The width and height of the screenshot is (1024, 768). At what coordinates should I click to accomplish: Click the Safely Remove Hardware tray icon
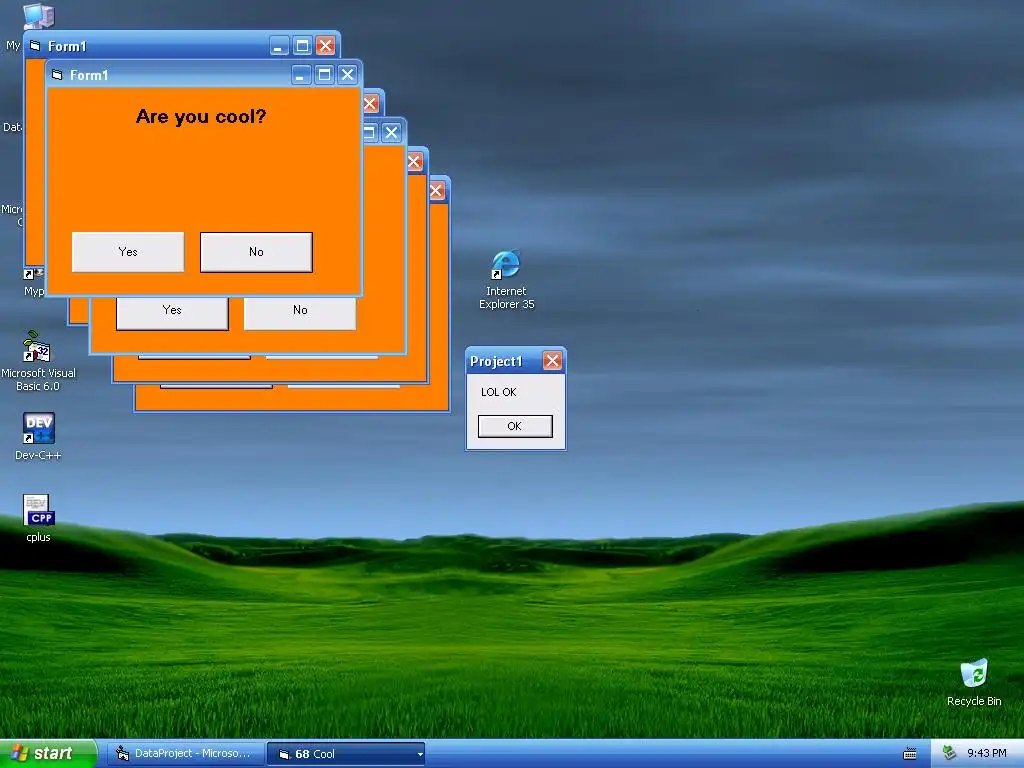950,753
